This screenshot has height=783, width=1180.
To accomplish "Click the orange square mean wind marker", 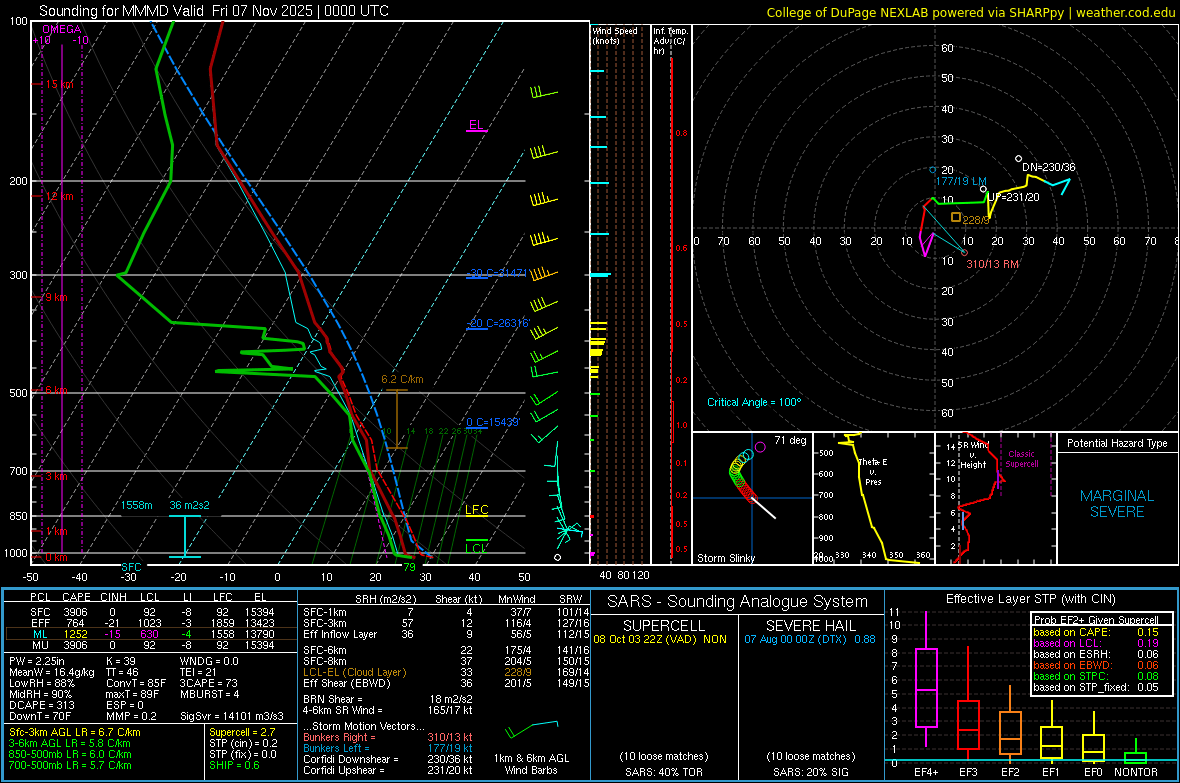I will pyautogui.click(x=956, y=217).
